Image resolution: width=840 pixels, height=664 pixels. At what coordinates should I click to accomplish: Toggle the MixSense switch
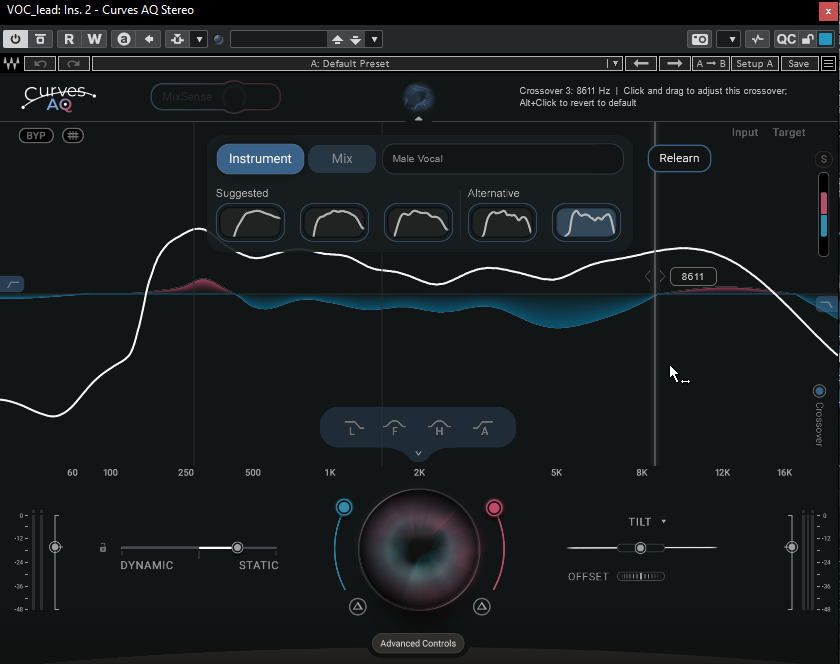[x=215, y=97]
